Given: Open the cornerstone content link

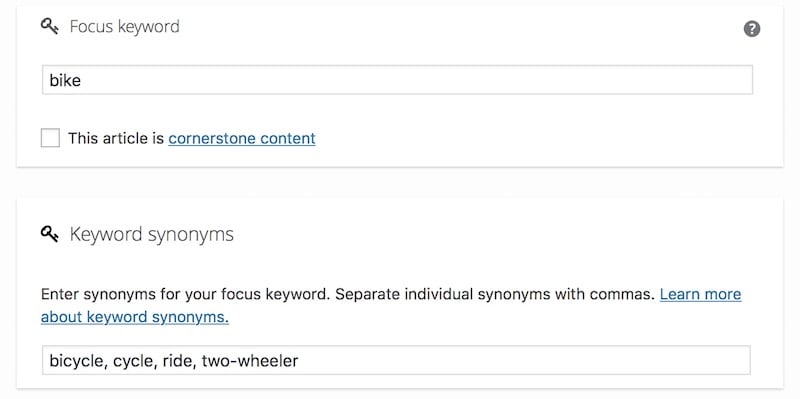Looking at the screenshot, I should pyautogui.click(x=242, y=138).
